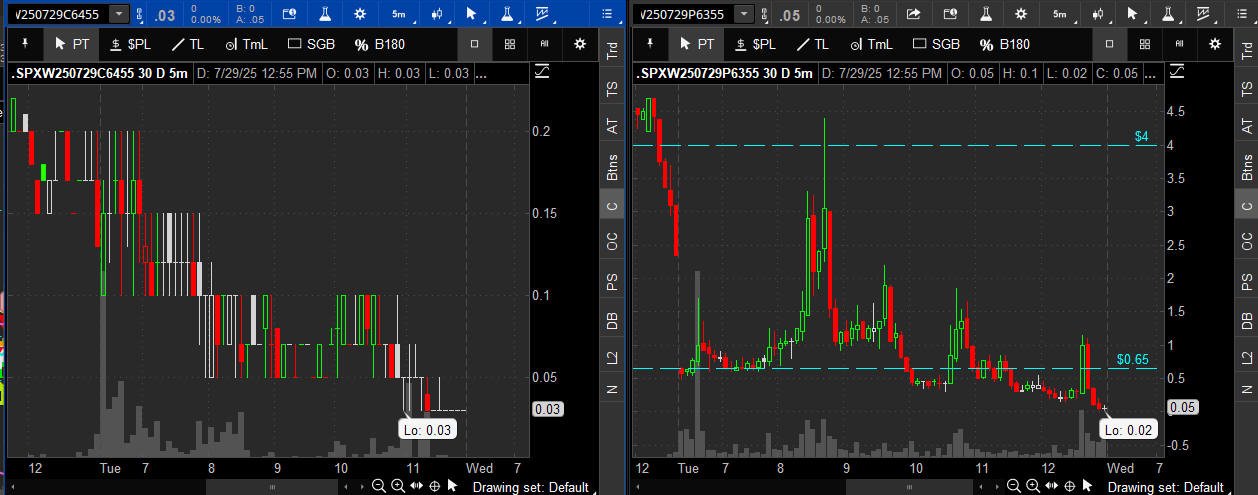Toggle the All button on right drawing toolbar
1258x495 pixels.
coord(1180,44)
